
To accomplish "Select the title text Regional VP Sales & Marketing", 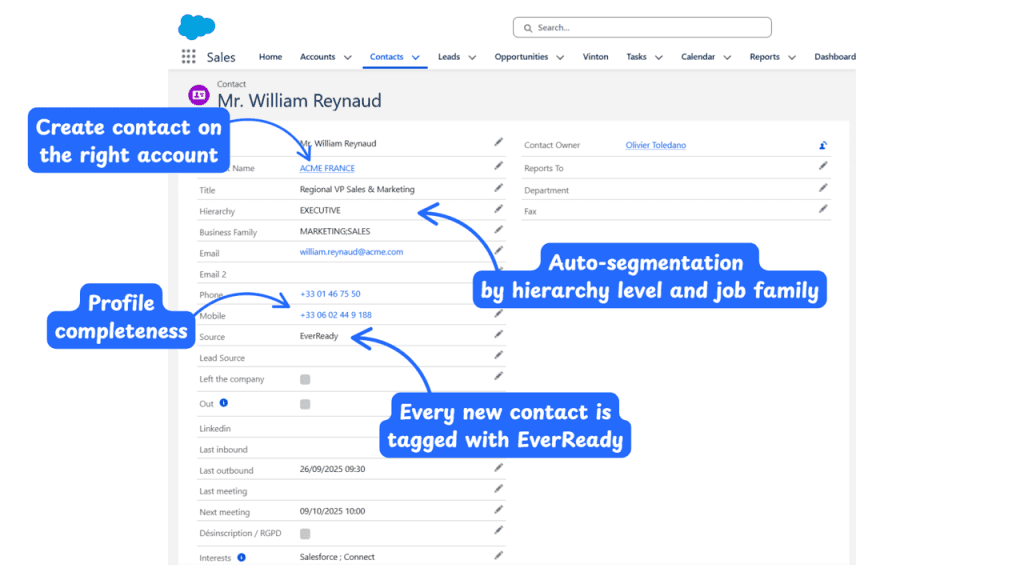I will tap(357, 189).
